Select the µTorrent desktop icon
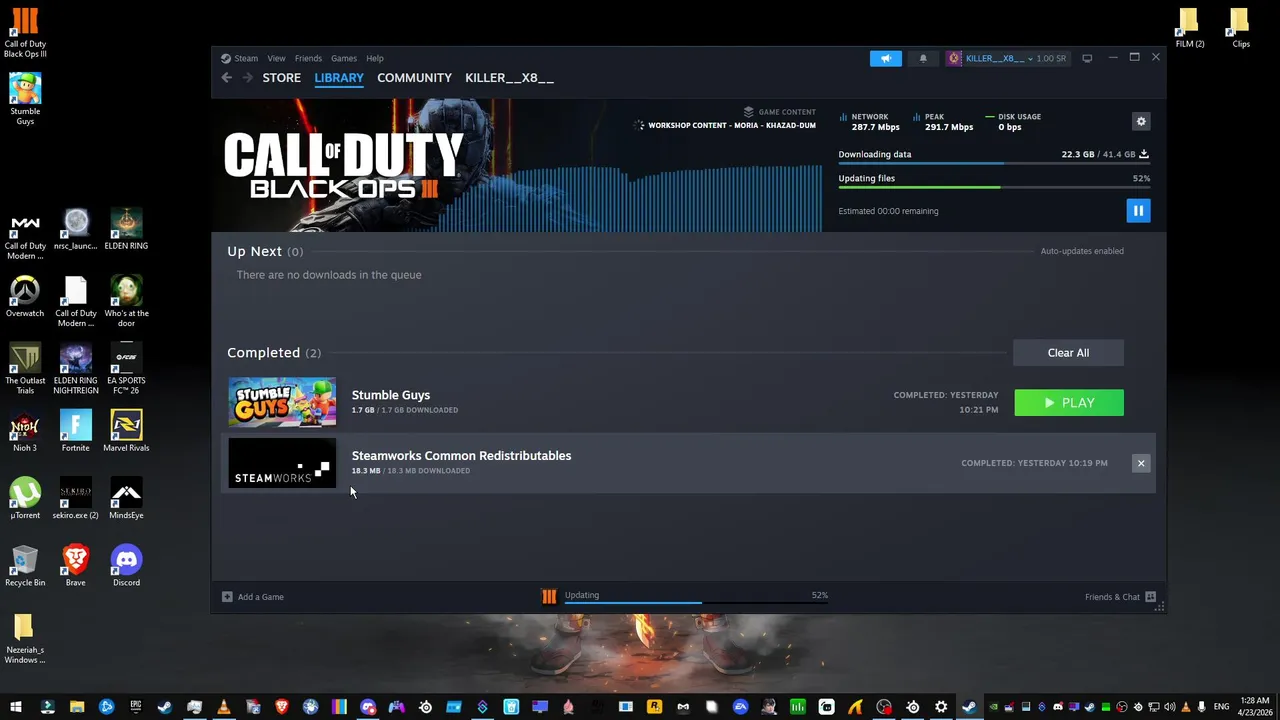The height and width of the screenshot is (720, 1280). pyautogui.click(x=25, y=498)
